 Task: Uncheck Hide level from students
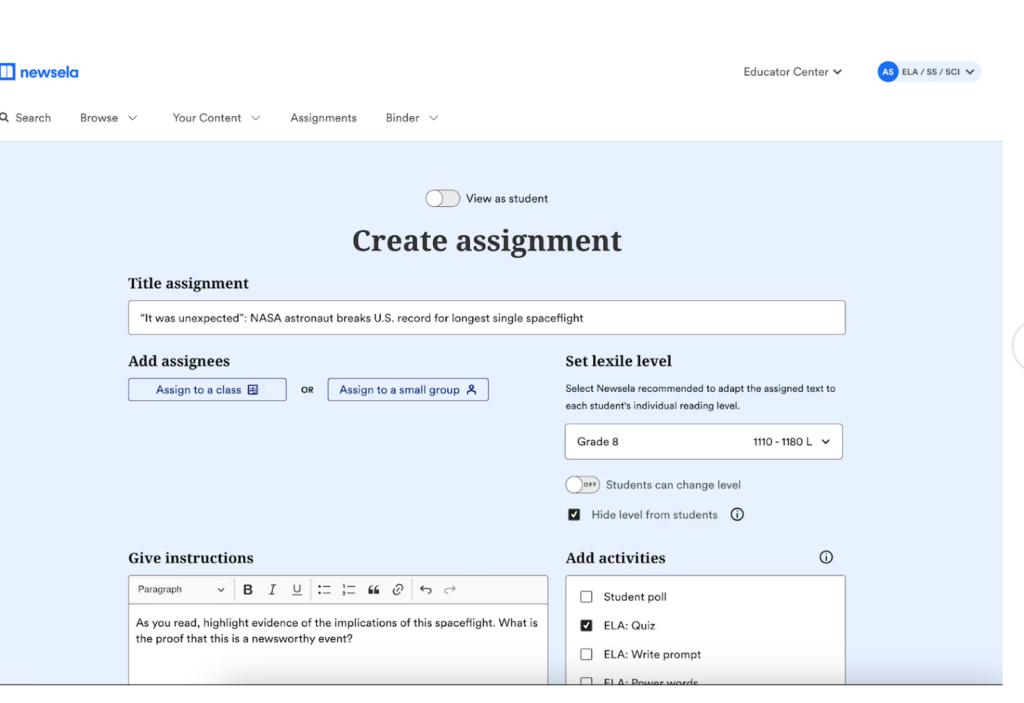pos(574,514)
